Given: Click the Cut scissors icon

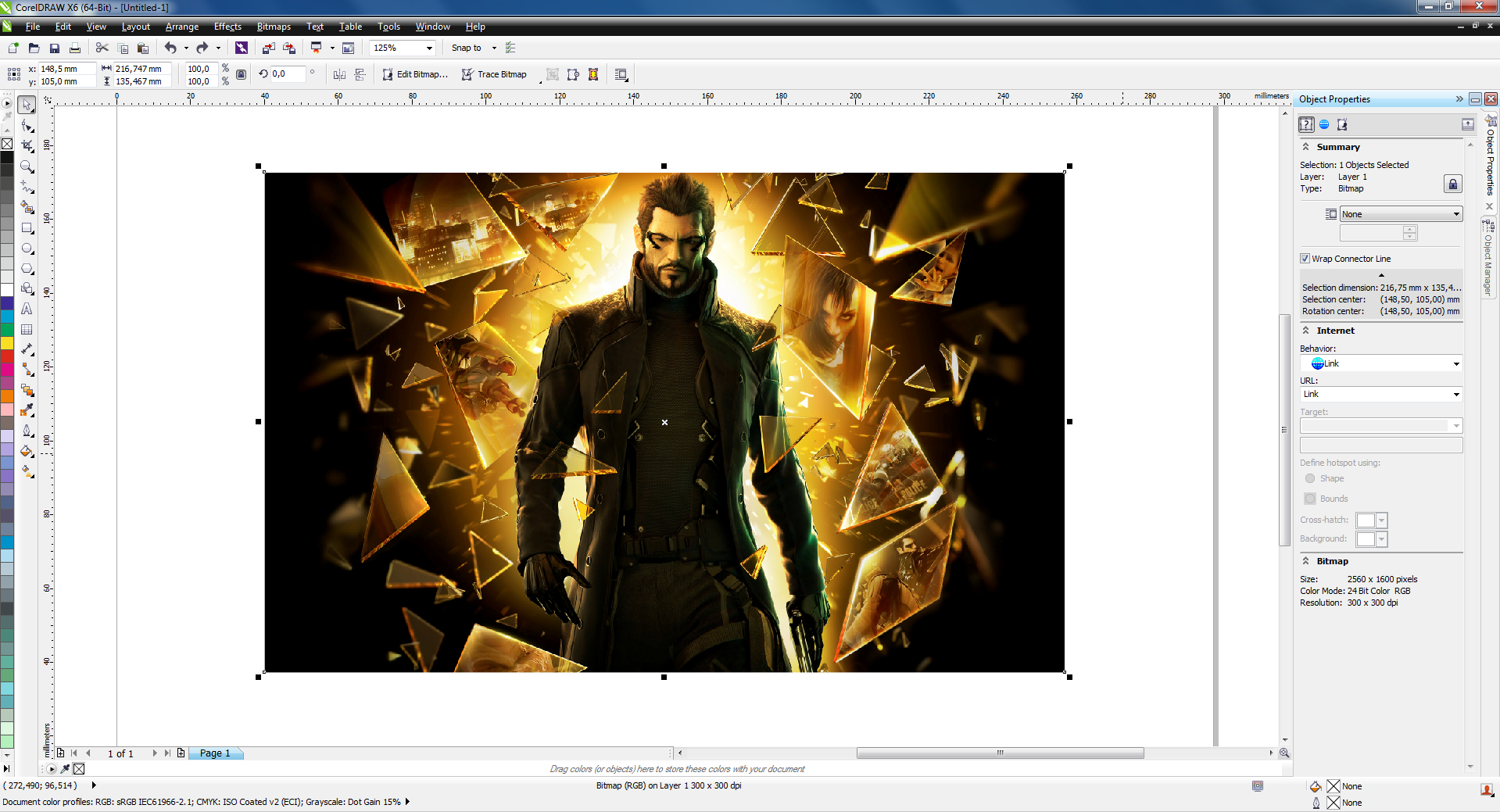Looking at the screenshot, I should tap(102, 48).
